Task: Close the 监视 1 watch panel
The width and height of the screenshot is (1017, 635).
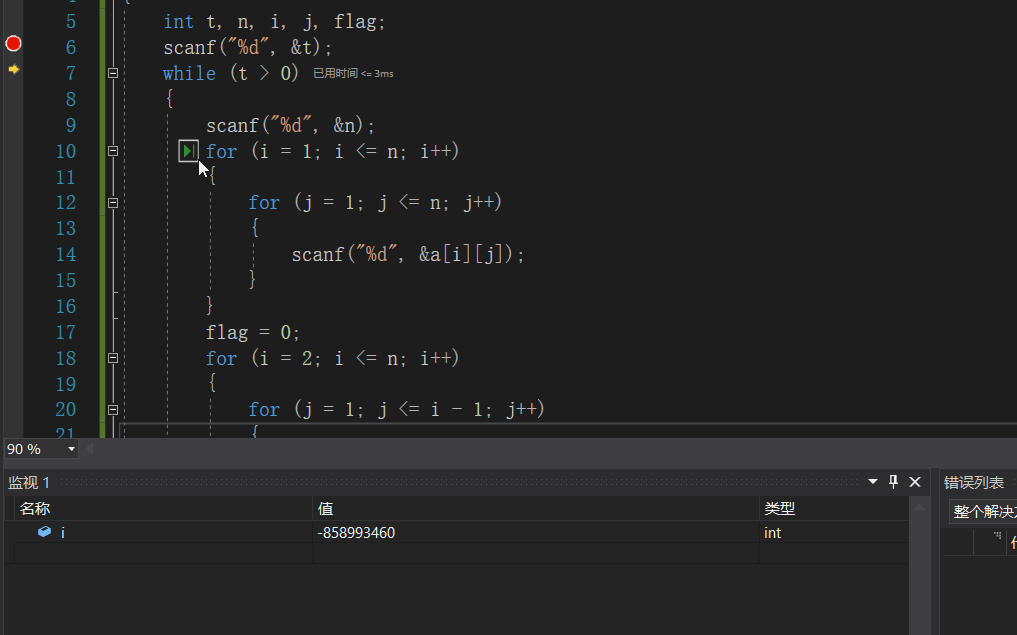Action: [x=915, y=482]
